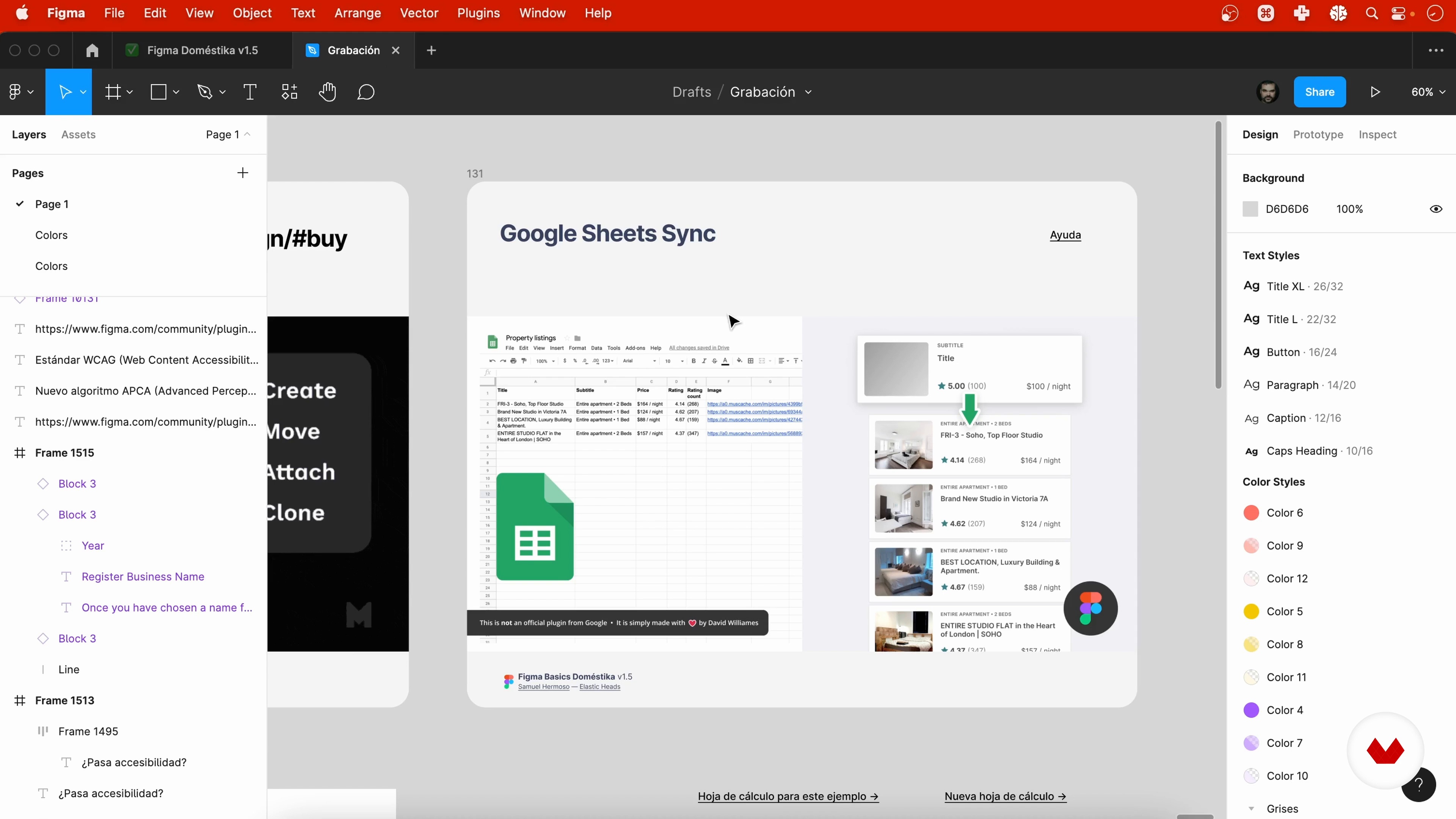Click the Drafts breadcrumb
This screenshot has width=1456, height=819.
tap(692, 92)
